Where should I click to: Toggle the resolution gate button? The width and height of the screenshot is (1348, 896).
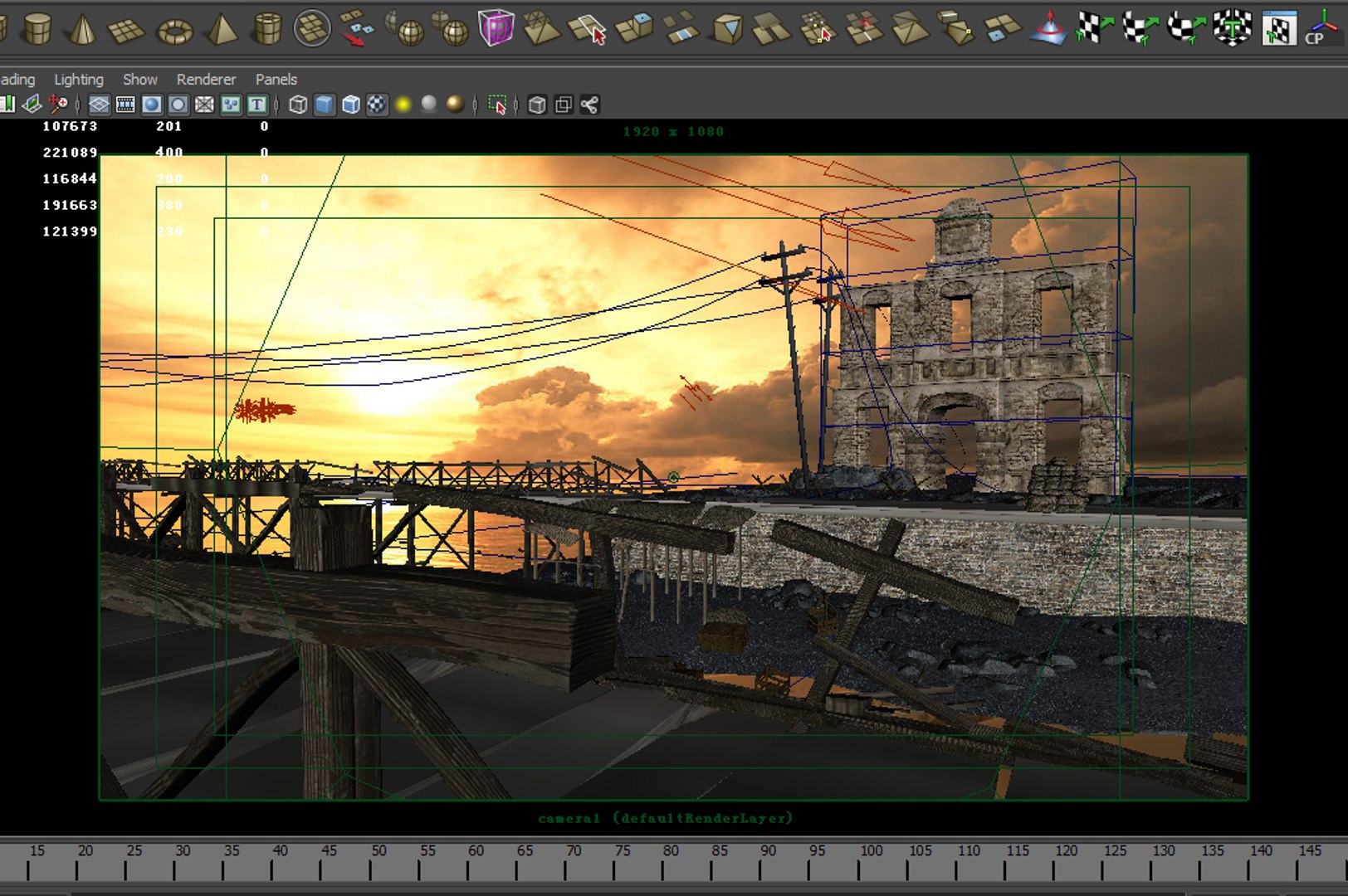tap(151, 105)
